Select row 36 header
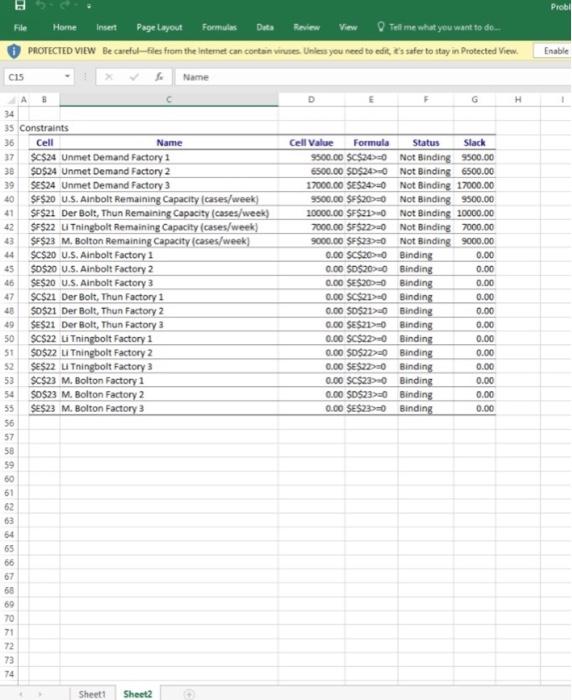Image resolution: width=572 pixels, height=700 pixels. (x=9, y=143)
